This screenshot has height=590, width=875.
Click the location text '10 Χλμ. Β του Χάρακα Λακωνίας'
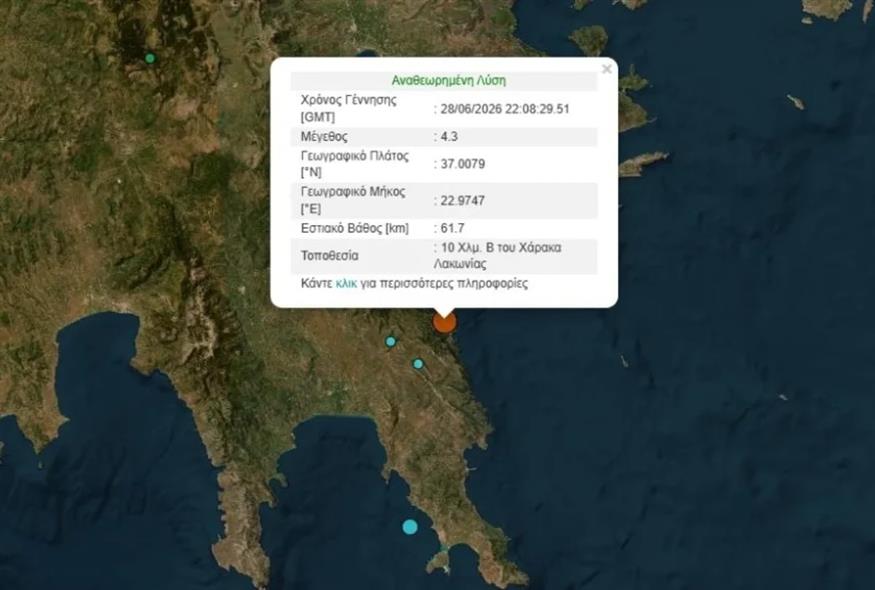[x=498, y=256]
